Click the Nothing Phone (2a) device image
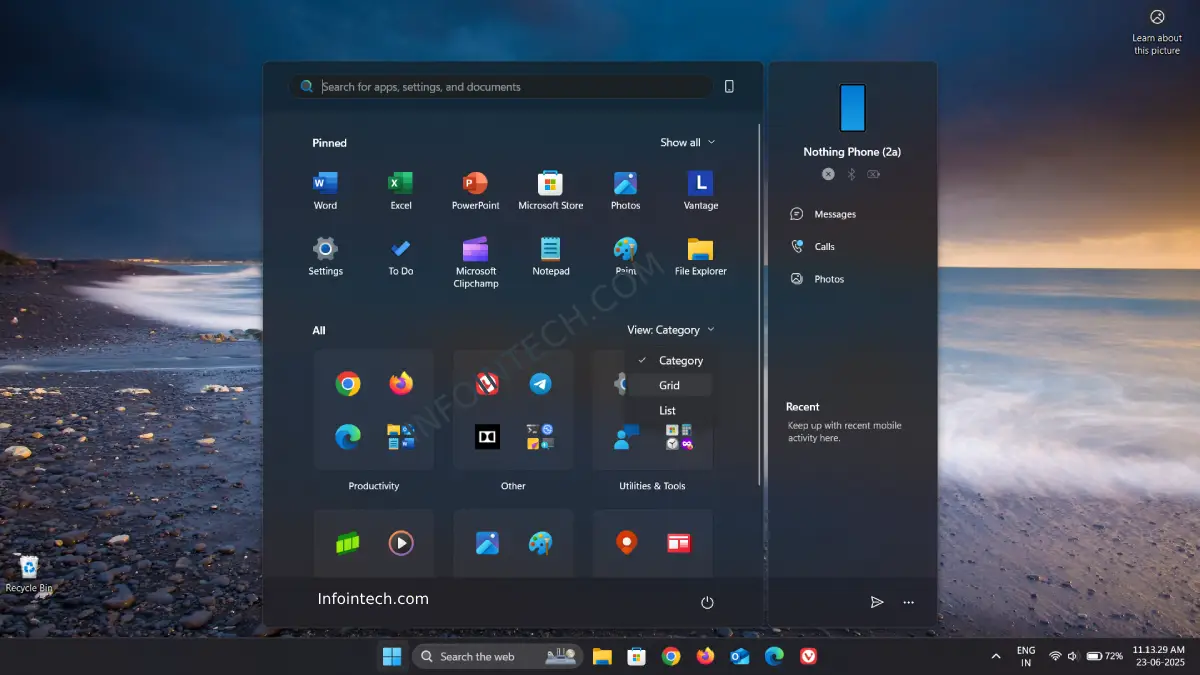 pos(852,108)
